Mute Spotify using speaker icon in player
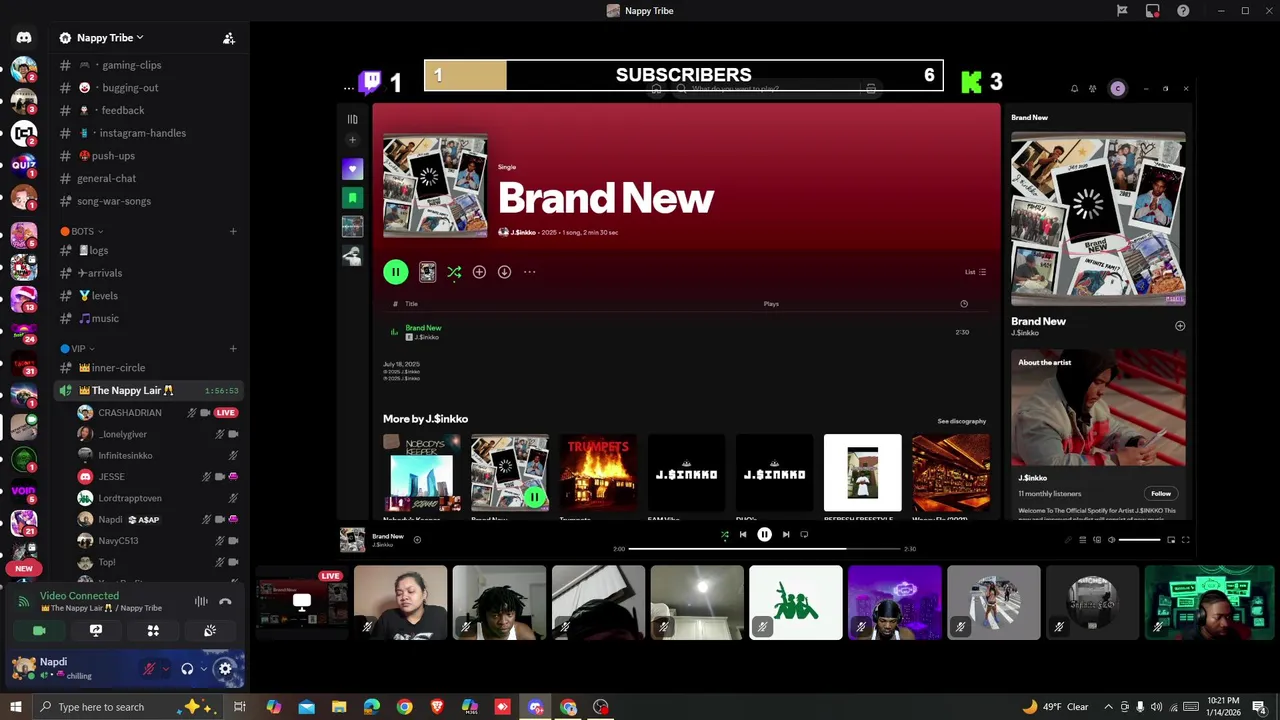 pyautogui.click(x=1111, y=540)
